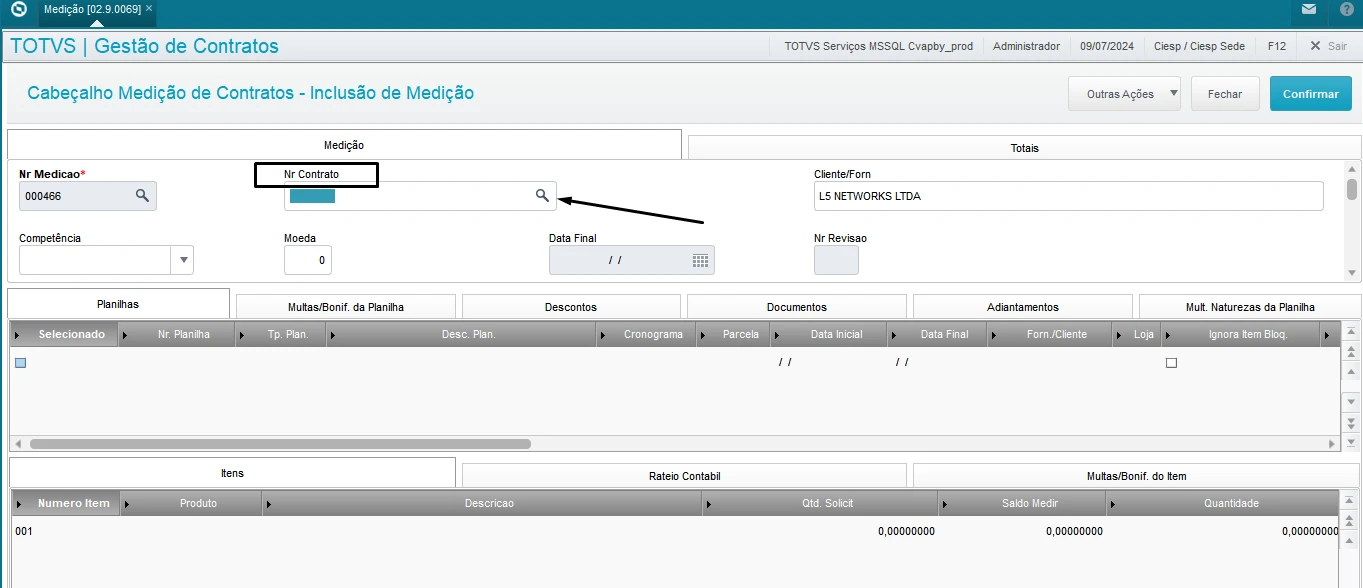Screen dimensions: 1363x588
Task: Open the Data Final calendar picker icon
Action: 700,260
